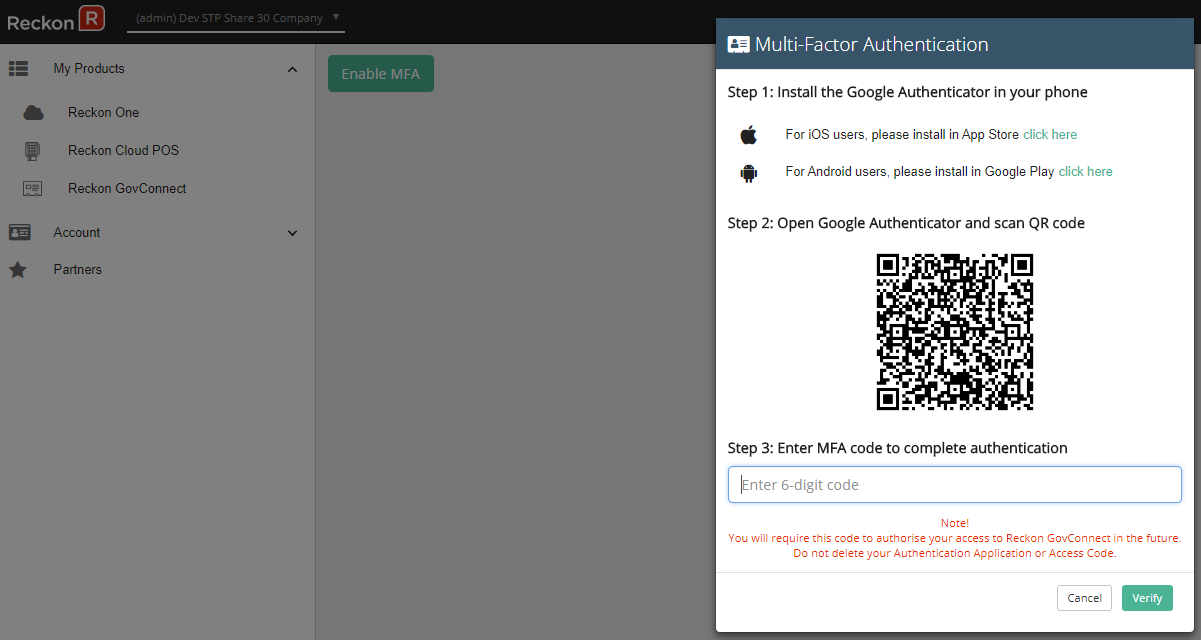Click the Reckon GovConnect monitor icon

pyautogui.click(x=33, y=189)
